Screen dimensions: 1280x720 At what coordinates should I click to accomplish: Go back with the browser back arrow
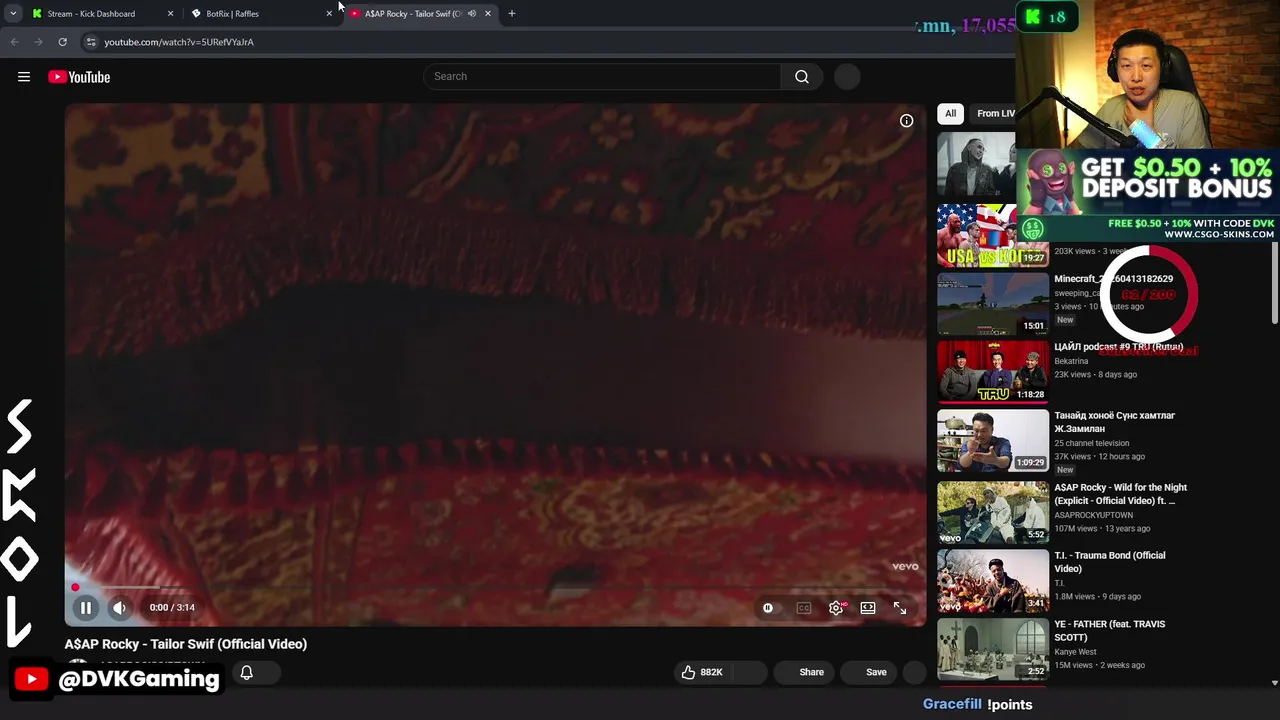[14, 42]
